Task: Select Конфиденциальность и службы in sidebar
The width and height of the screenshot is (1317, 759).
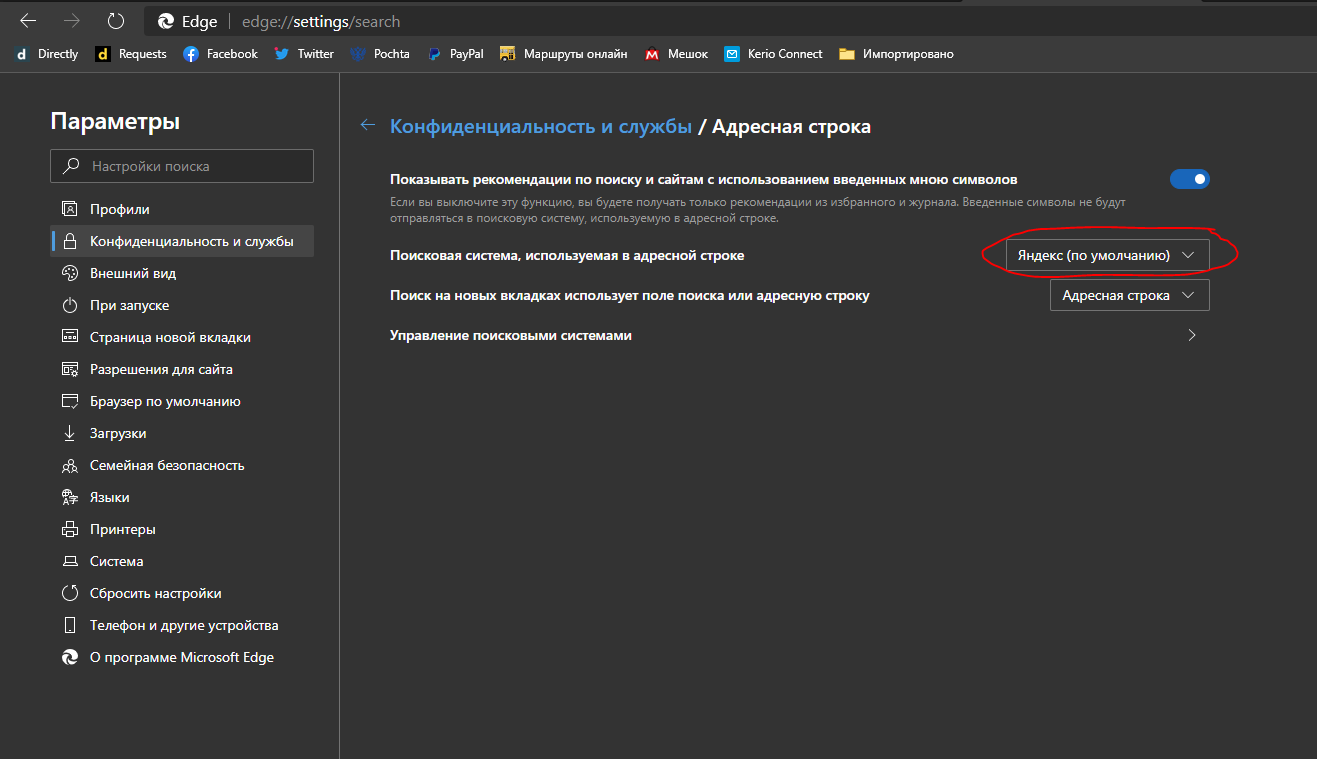Action: (181, 241)
